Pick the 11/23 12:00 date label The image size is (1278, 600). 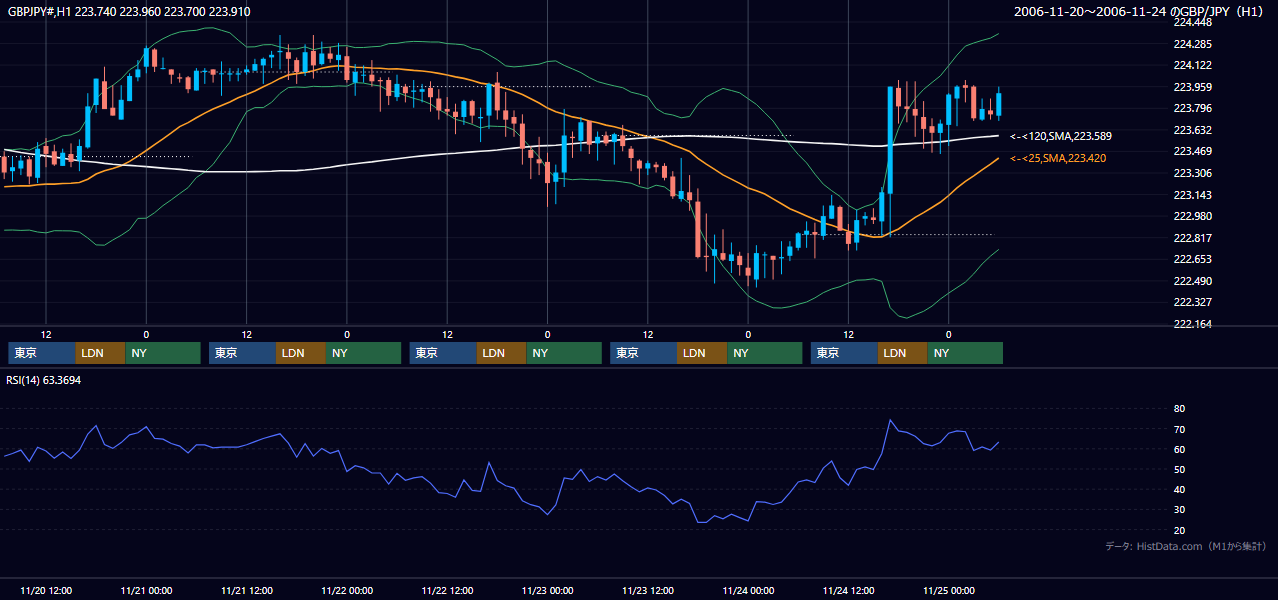click(647, 590)
